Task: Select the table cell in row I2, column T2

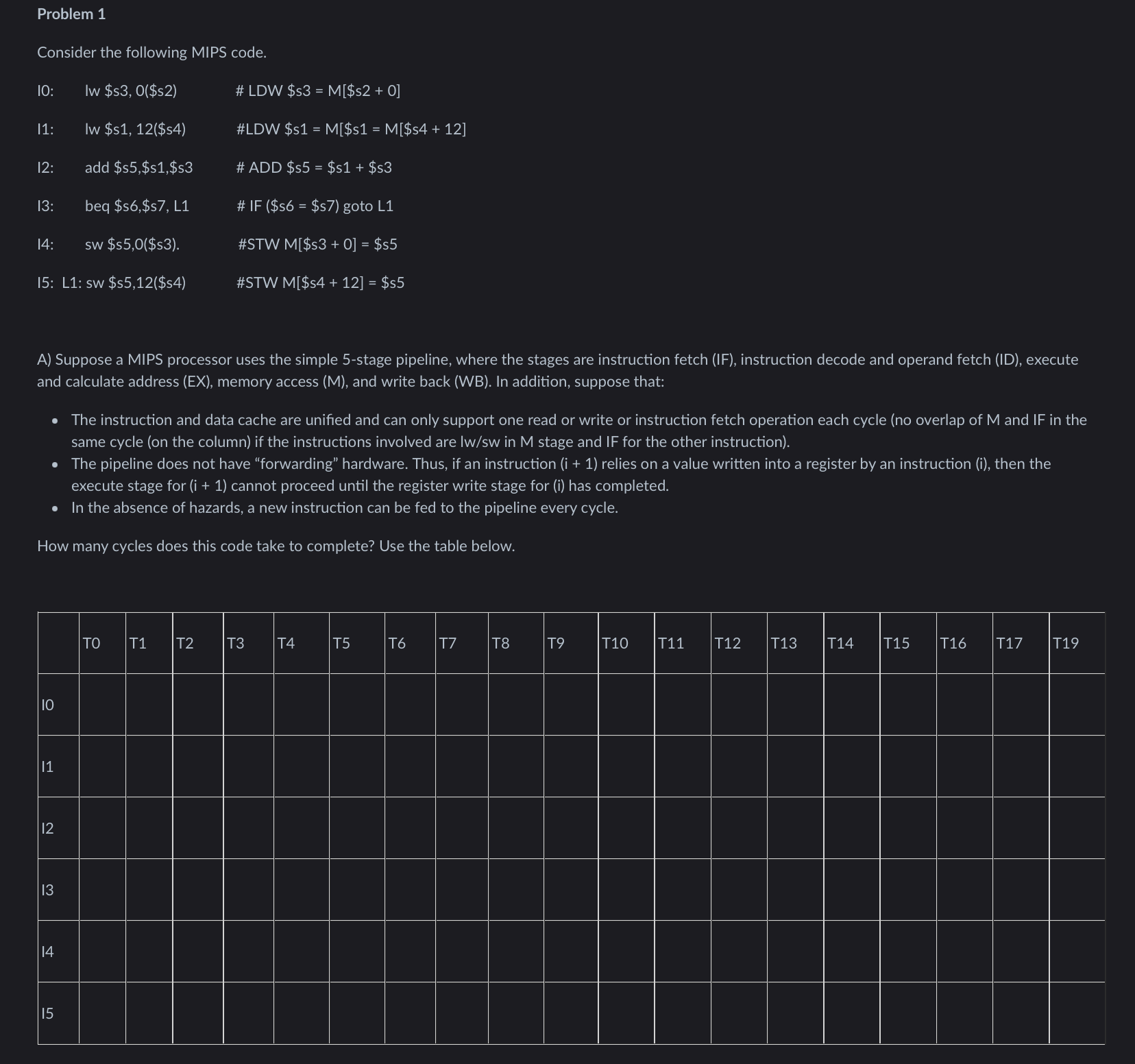Action: pos(198,828)
